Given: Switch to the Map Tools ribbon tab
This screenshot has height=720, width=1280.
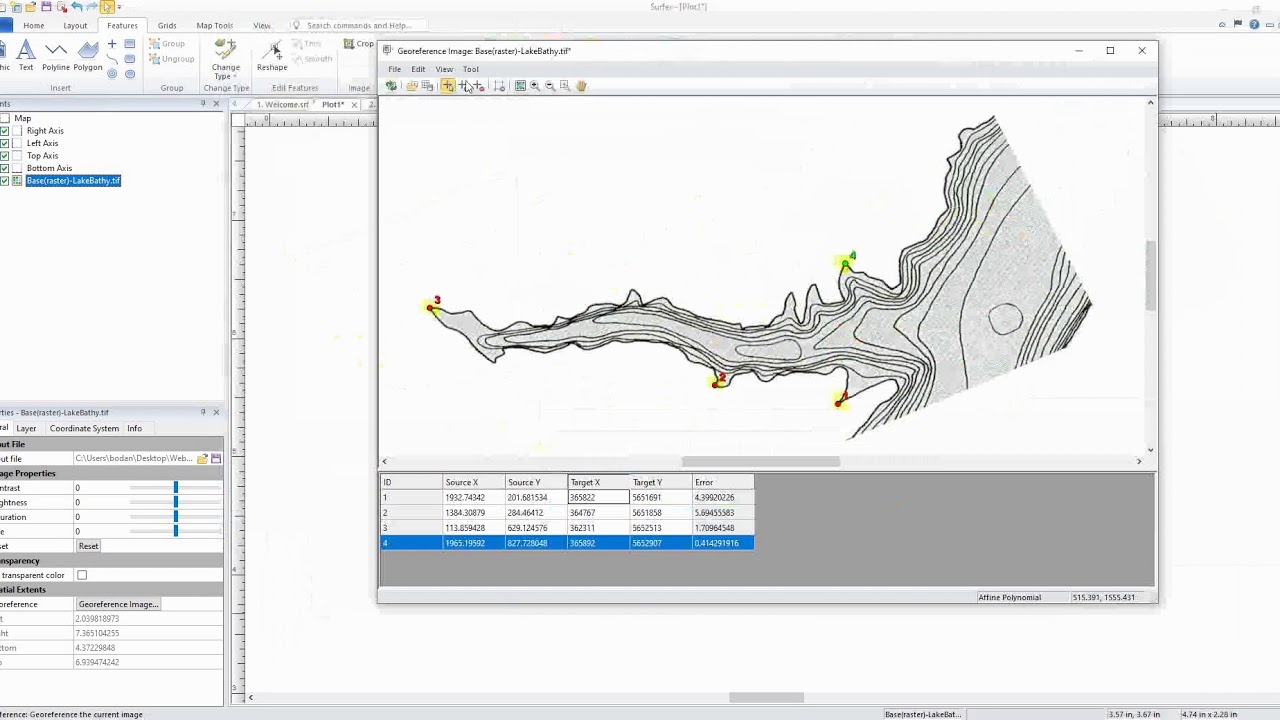Looking at the screenshot, I should click(x=214, y=25).
